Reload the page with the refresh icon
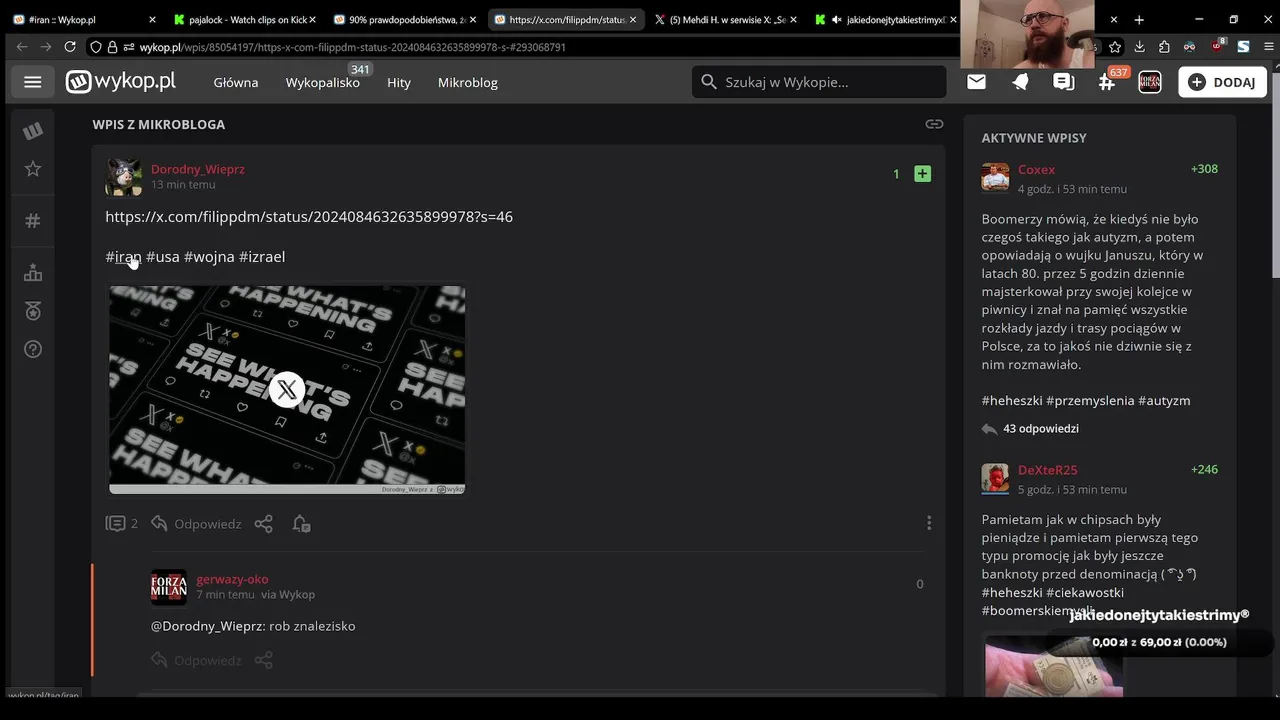The width and height of the screenshot is (1280, 720). (70, 47)
